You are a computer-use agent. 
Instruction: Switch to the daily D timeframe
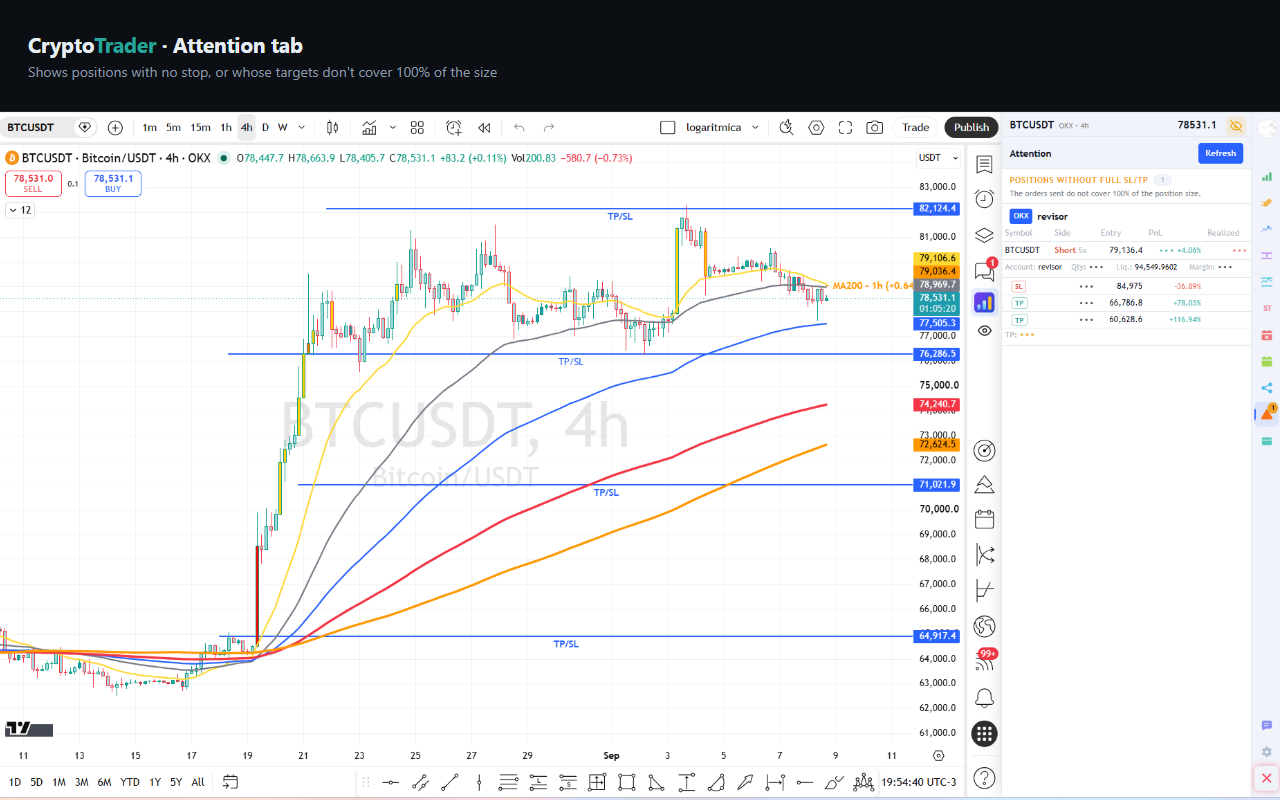pos(265,127)
